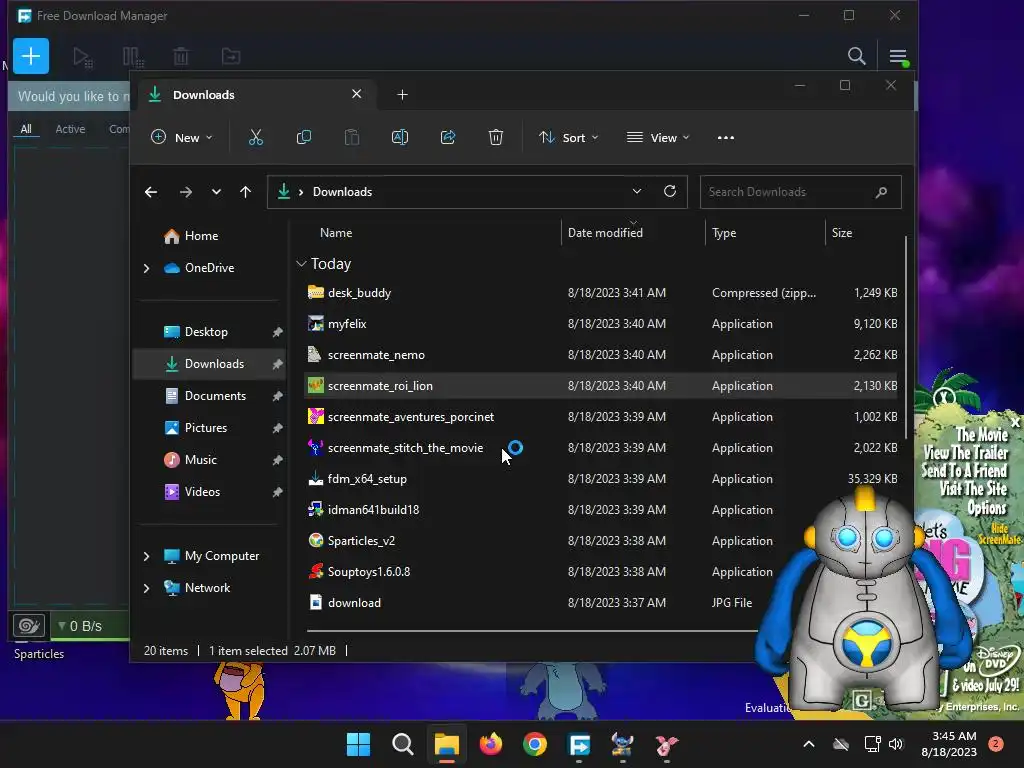
Task: Click the Rename icon in Explorer toolbar
Action: (400, 138)
